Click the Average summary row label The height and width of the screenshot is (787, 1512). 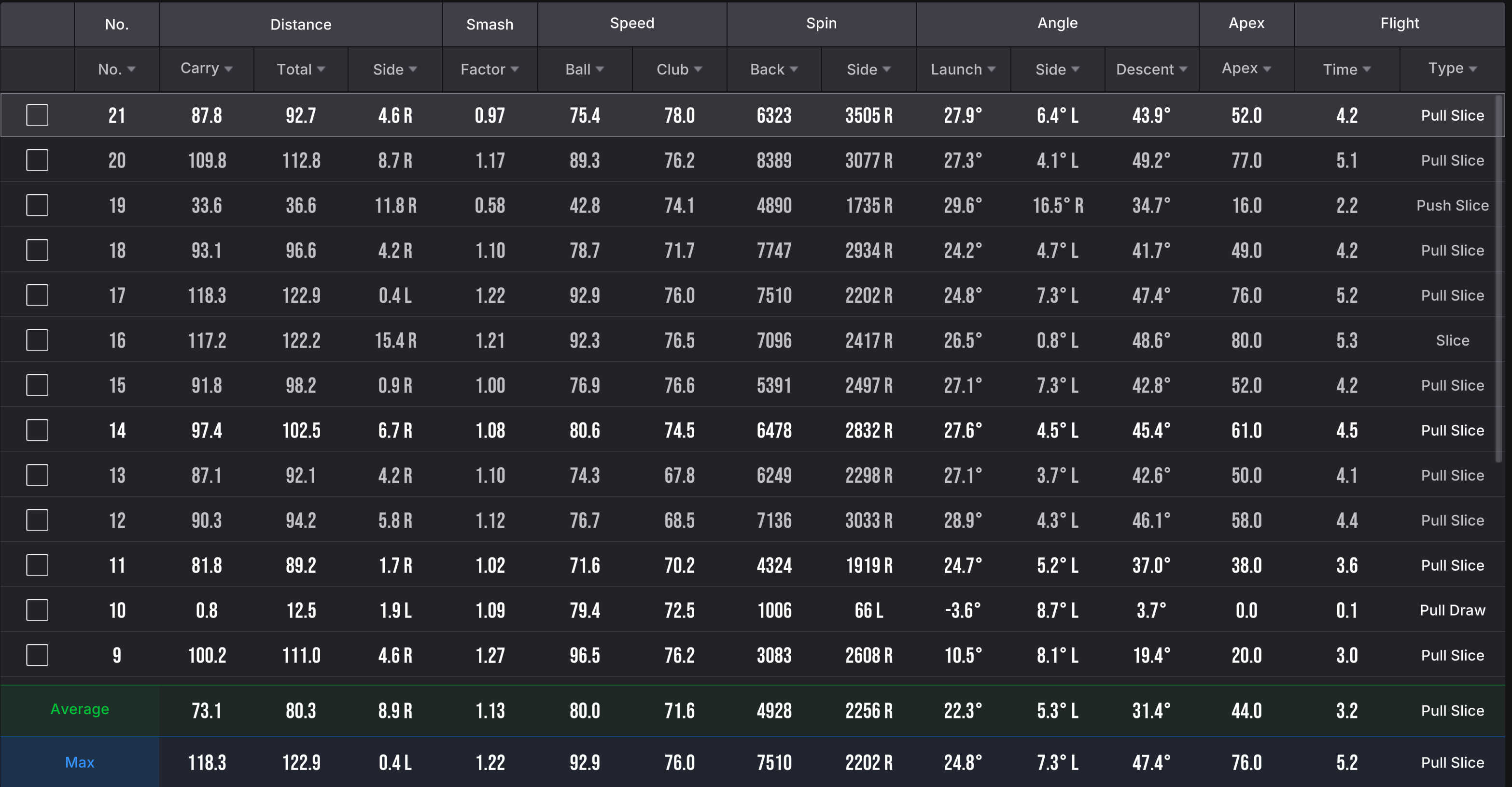tap(80, 710)
